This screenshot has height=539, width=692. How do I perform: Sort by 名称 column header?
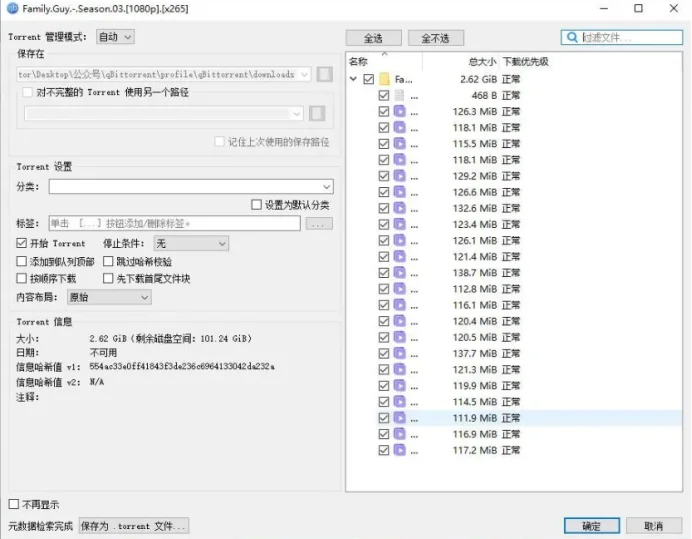click(358, 62)
